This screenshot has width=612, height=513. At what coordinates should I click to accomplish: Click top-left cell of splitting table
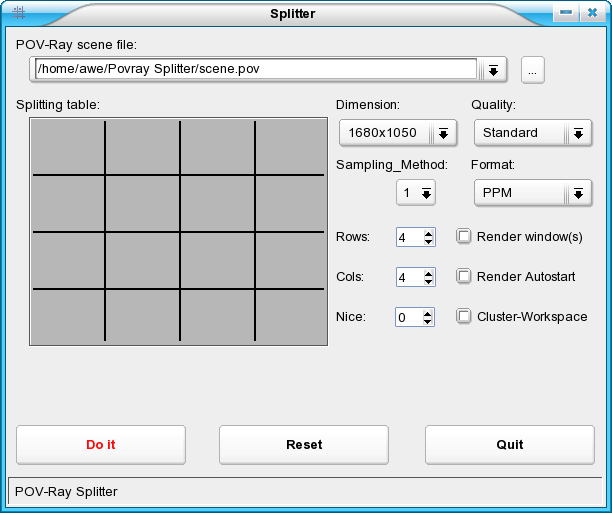click(68, 148)
